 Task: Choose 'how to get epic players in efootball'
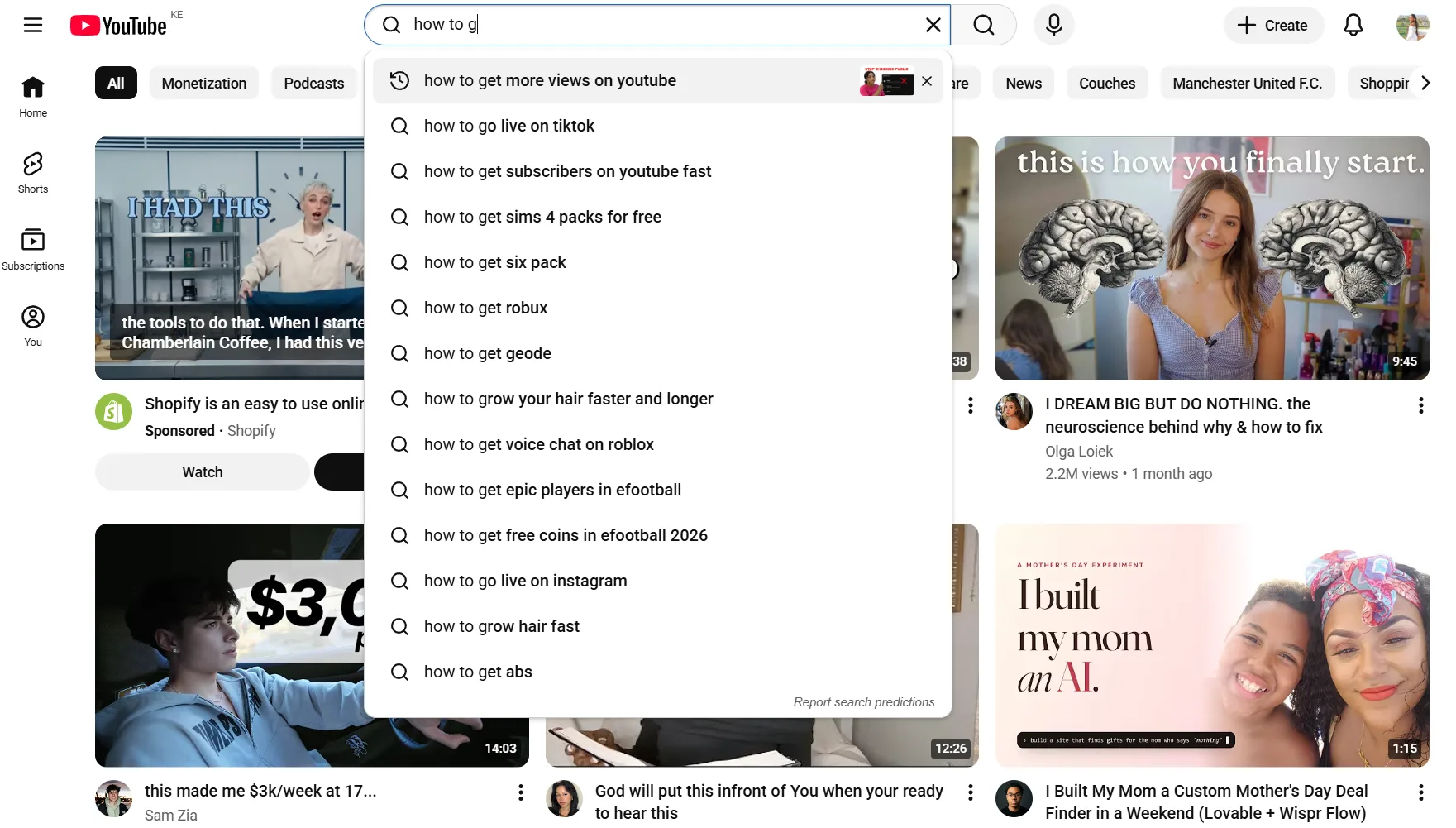[x=657, y=490]
